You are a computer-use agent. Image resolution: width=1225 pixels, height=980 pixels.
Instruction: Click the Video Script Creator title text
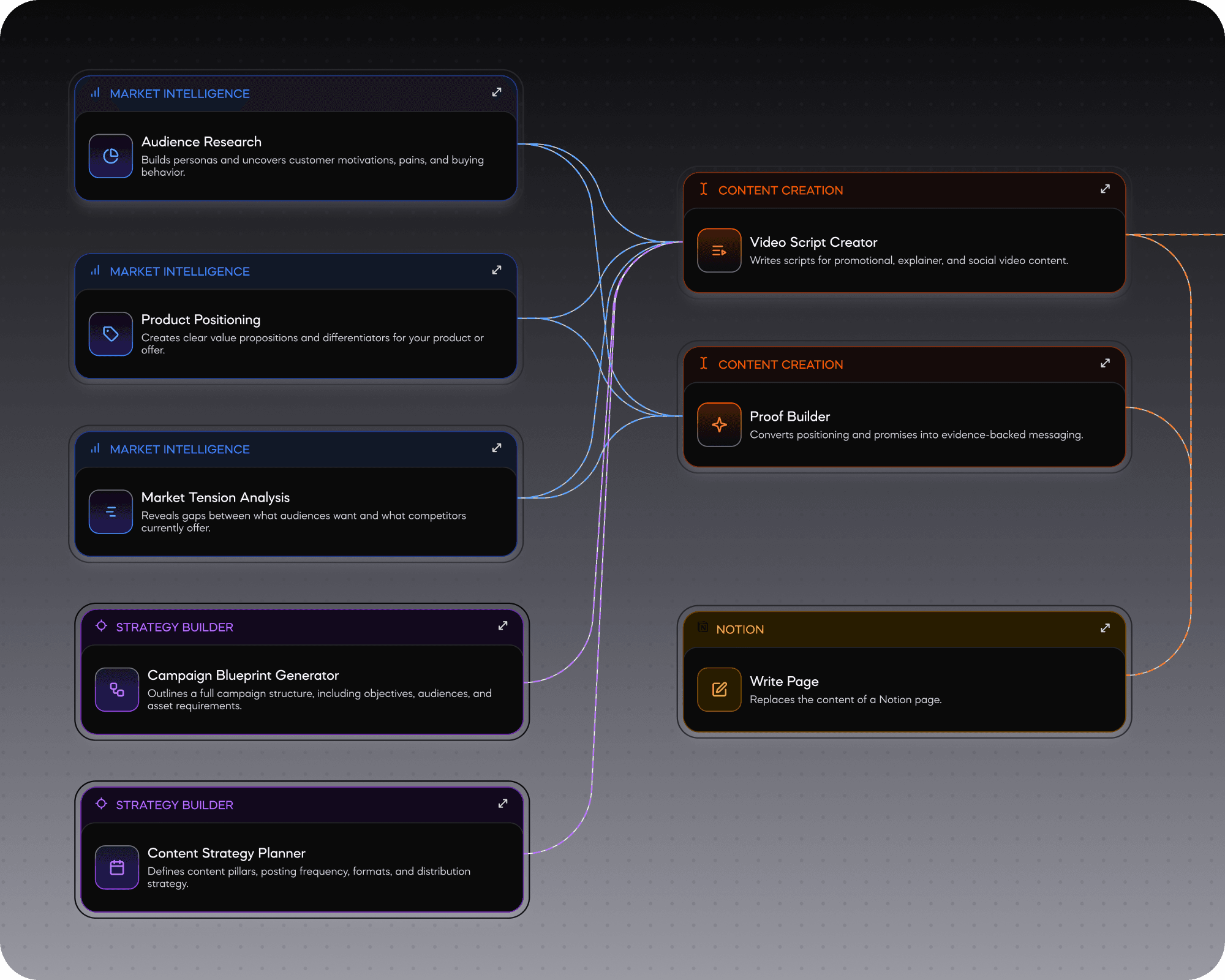[813, 243]
